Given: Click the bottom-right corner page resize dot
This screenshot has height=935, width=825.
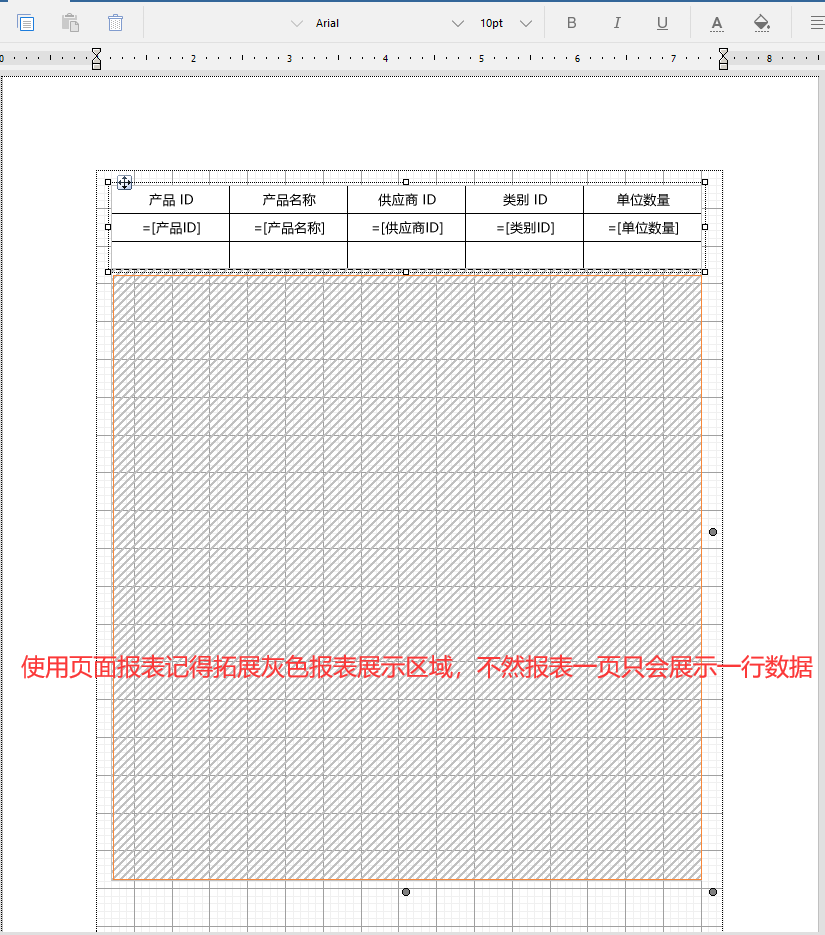Looking at the screenshot, I should tap(713, 892).
